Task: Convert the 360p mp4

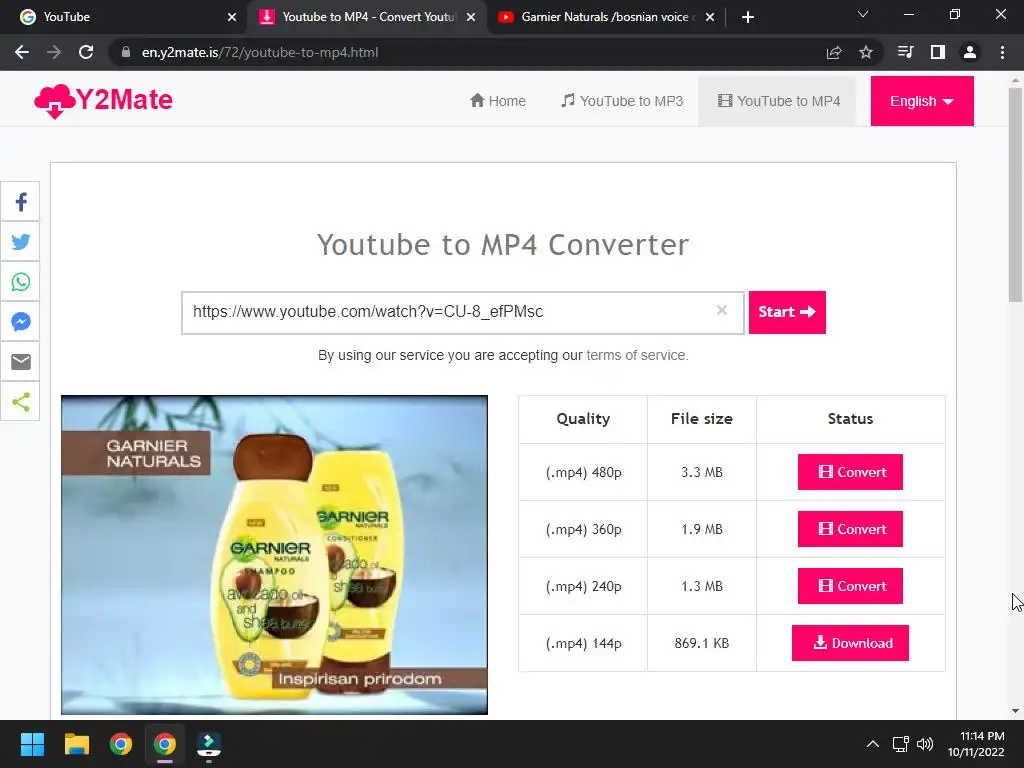Action: [x=850, y=529]
